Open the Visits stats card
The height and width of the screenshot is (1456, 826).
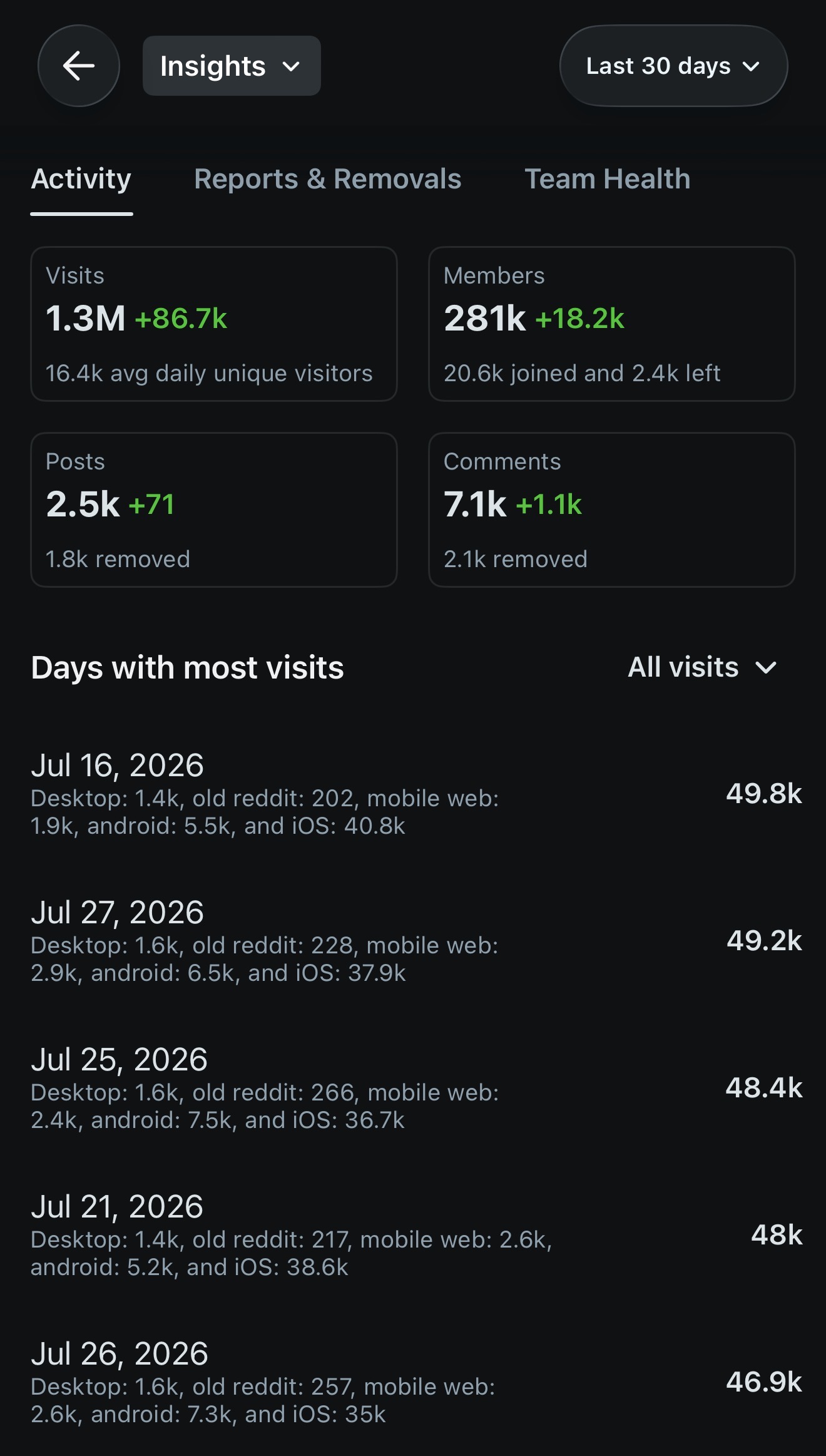[x=214, y=324]
